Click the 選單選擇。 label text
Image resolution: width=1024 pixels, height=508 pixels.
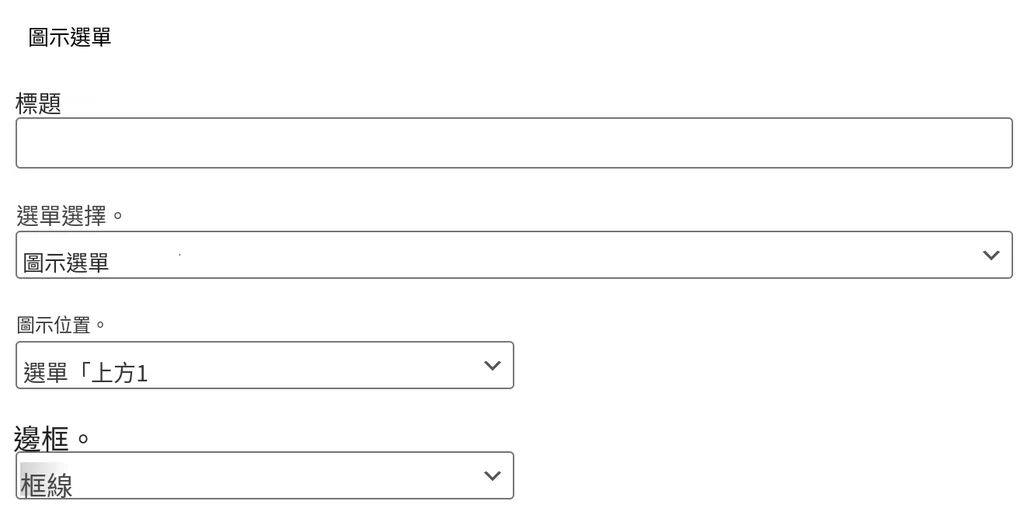pyautogui.click(x=70, y=215)
